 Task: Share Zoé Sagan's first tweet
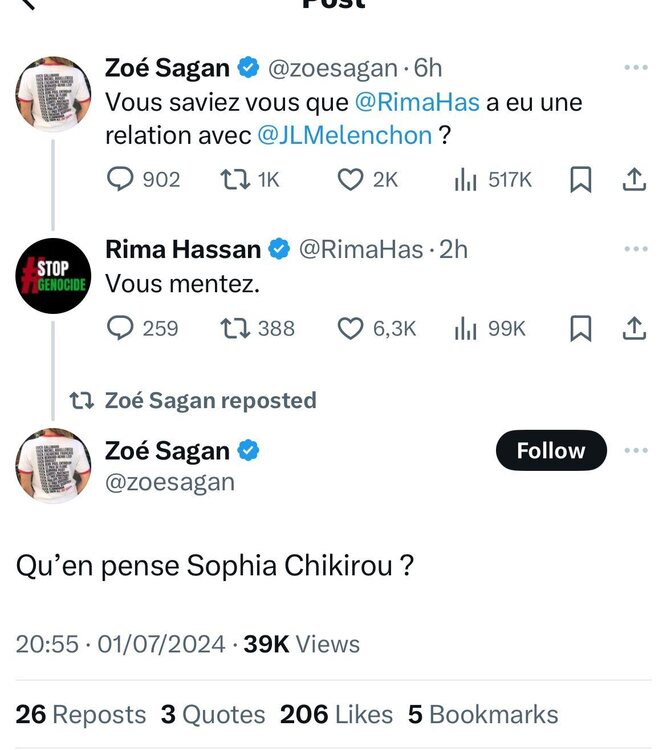[633, 179]
